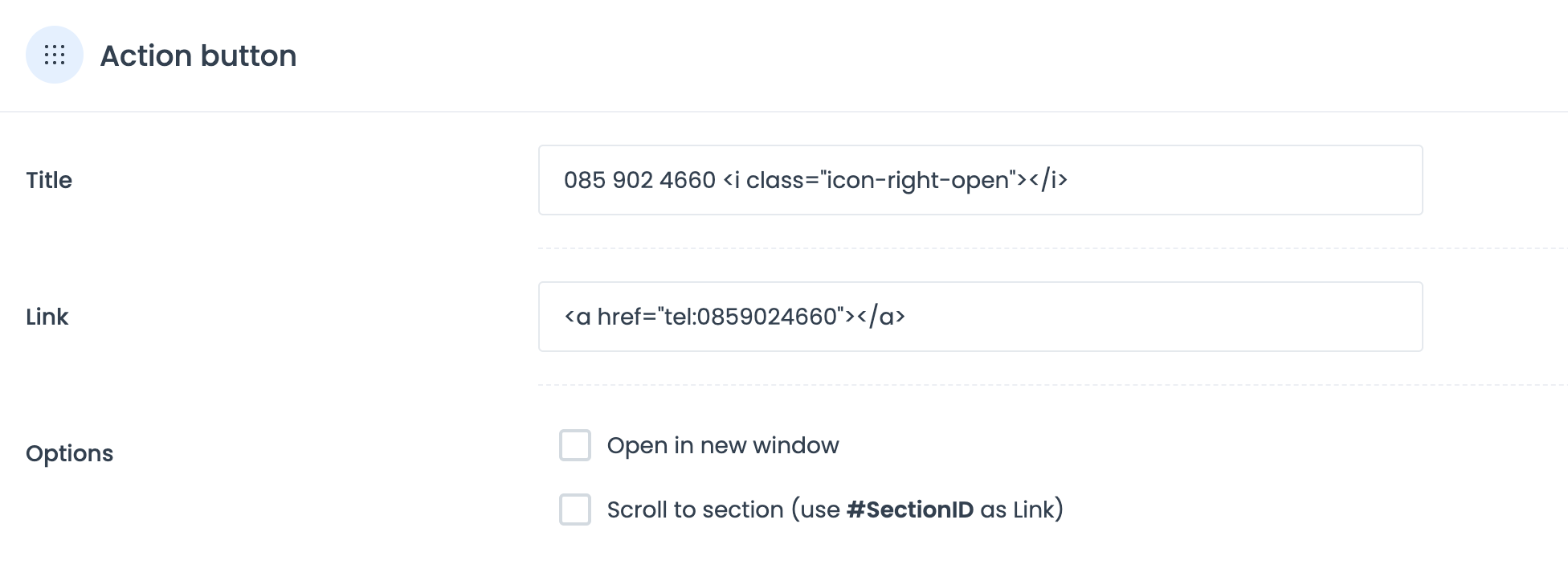Click the "as Link)" text after #SectionID
Screen dimensions: 1568x577
coord(1022,509)
